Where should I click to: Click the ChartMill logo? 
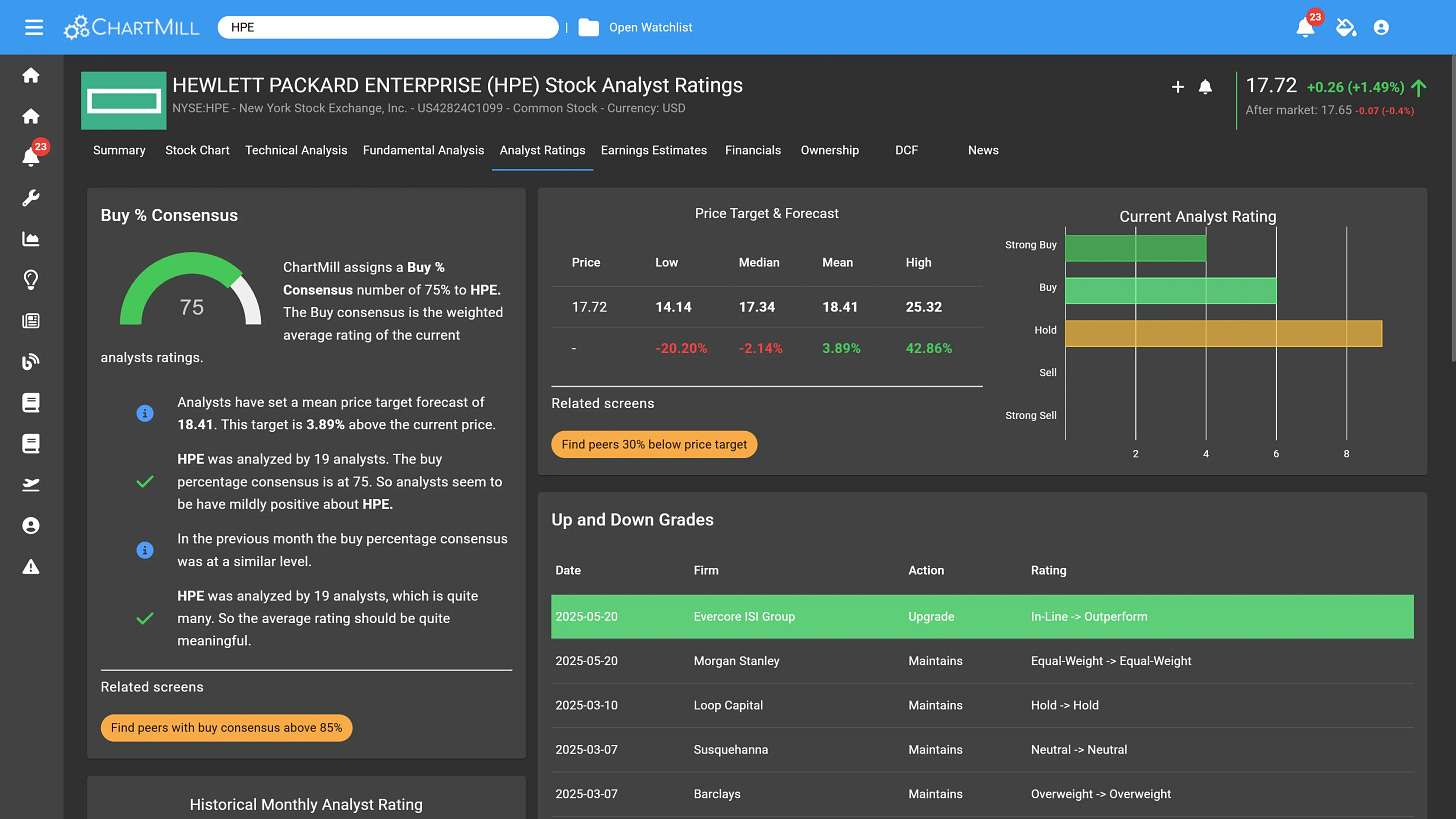point(131,27)
